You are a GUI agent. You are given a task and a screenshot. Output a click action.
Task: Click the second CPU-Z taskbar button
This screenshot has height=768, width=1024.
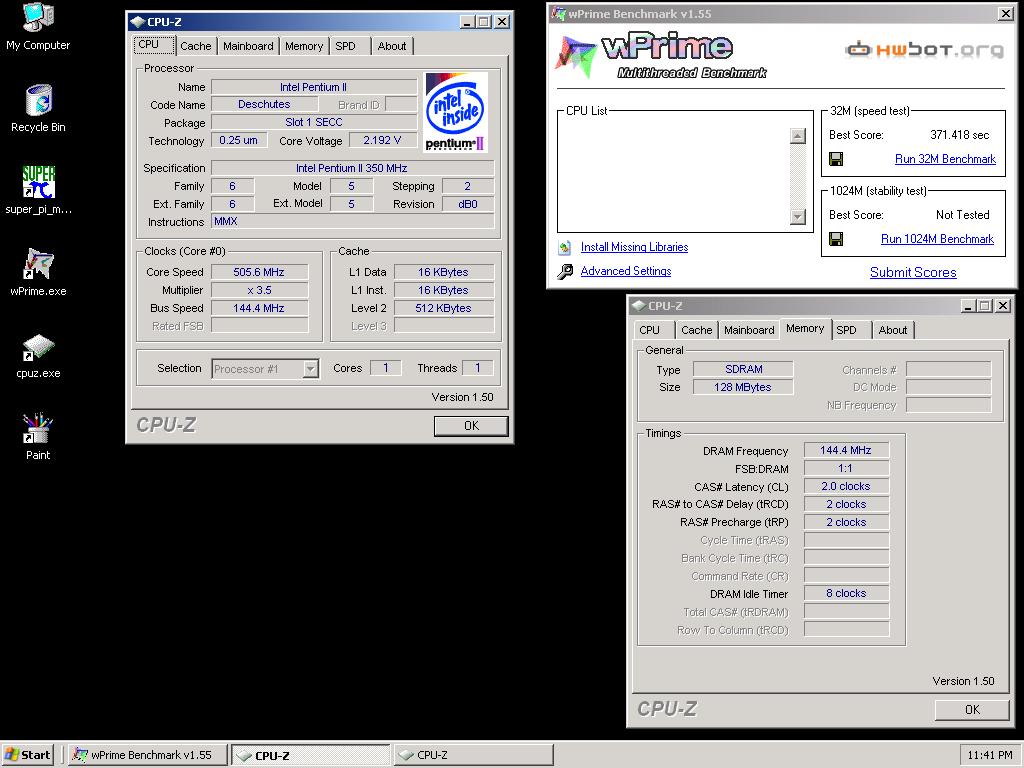(x=473, y=755)
